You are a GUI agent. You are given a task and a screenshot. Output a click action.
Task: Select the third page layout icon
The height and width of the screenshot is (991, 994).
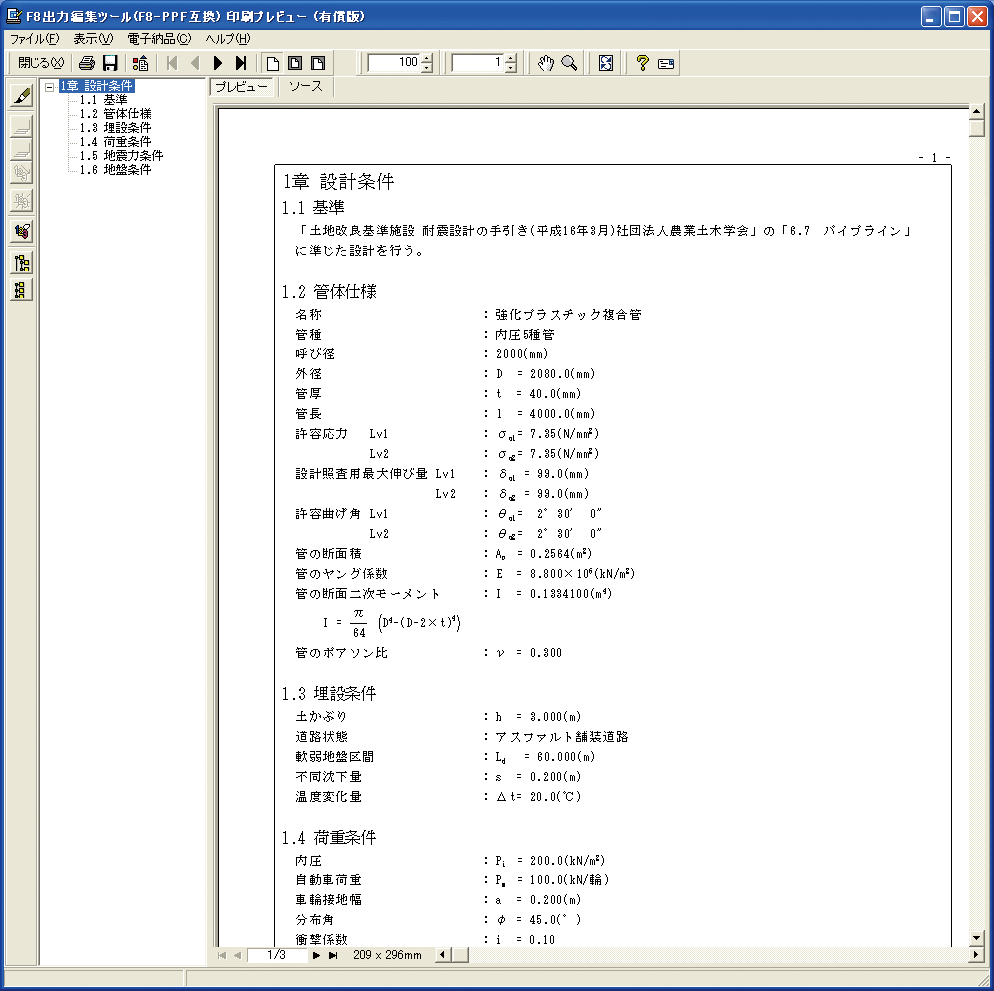318,63
